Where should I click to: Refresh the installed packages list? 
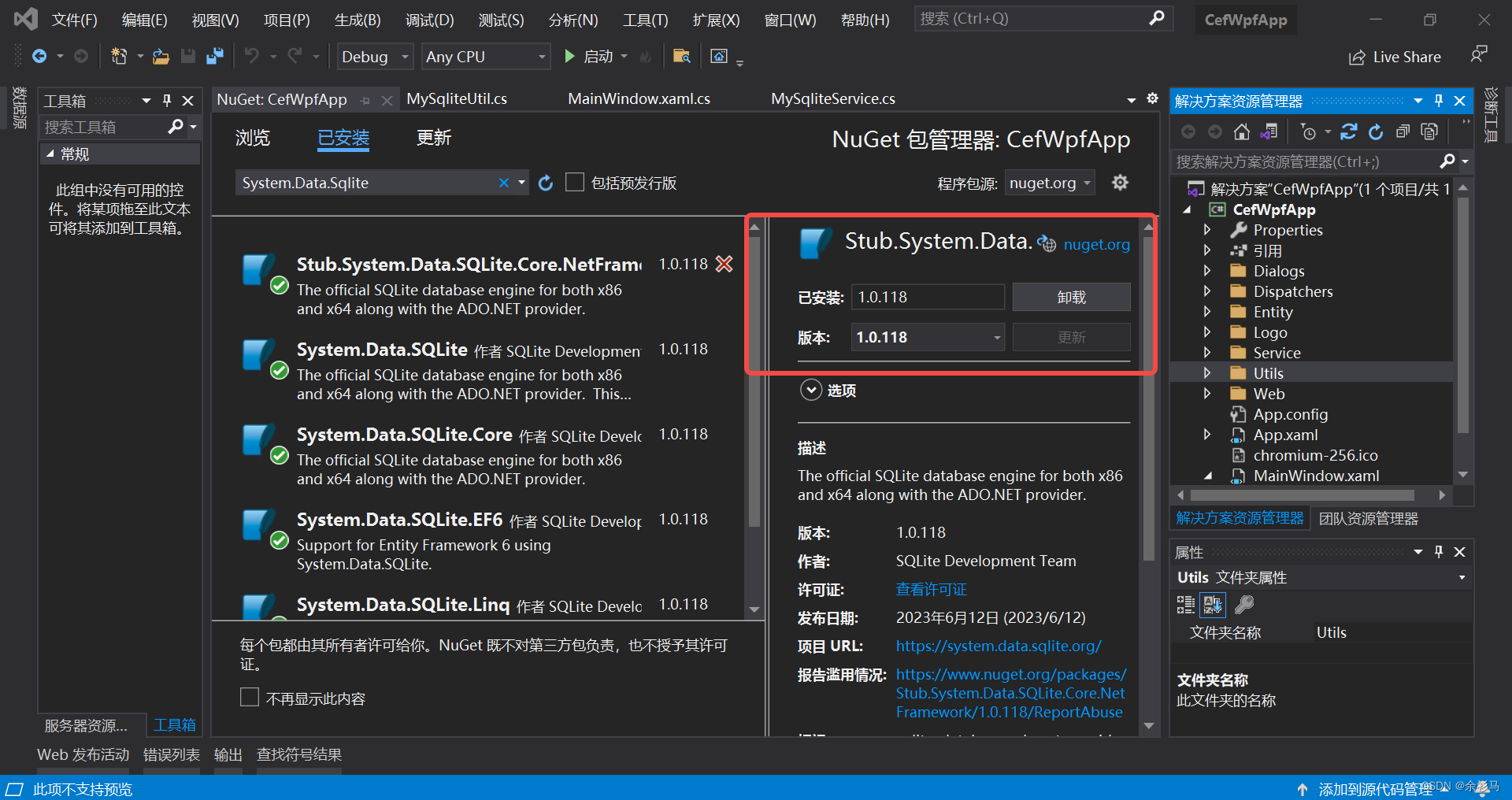[546, 182]
